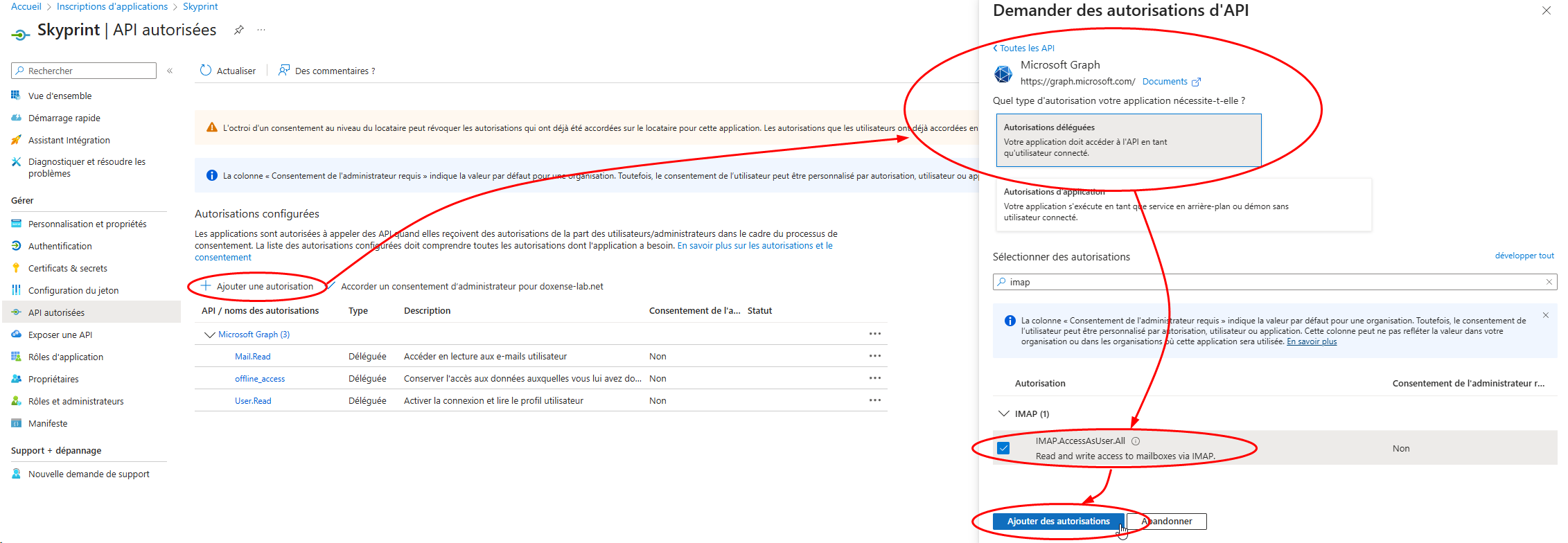Open Certificats & secrets in the sidebar
This screenshot has height=543, width=1568.
[68, 268]
